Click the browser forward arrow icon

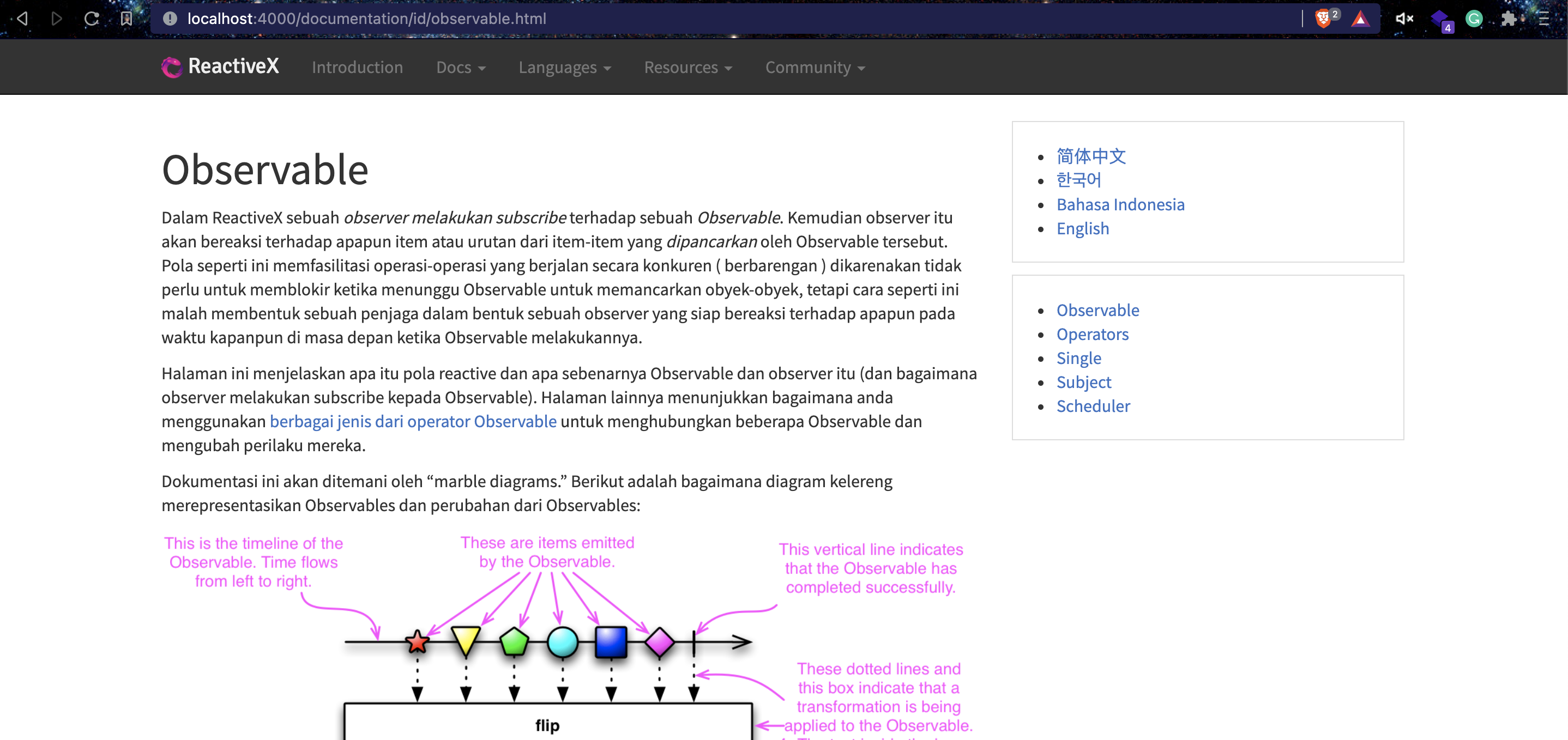tap(57, 19)
